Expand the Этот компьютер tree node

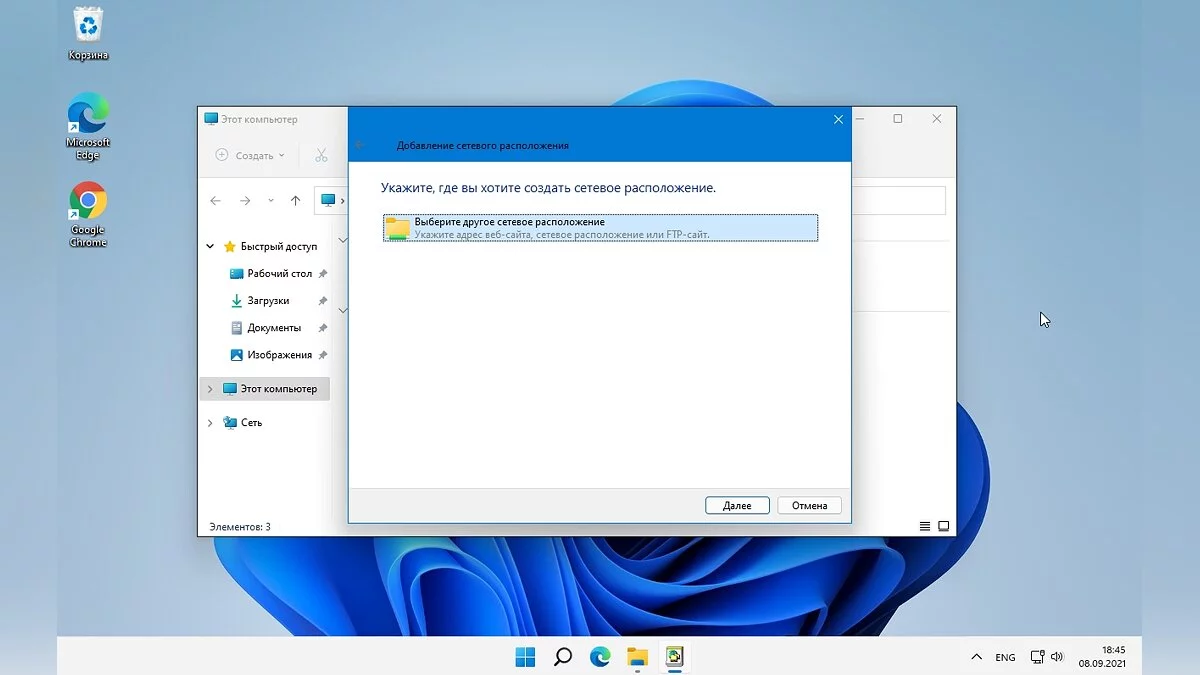tap(210, 389)
